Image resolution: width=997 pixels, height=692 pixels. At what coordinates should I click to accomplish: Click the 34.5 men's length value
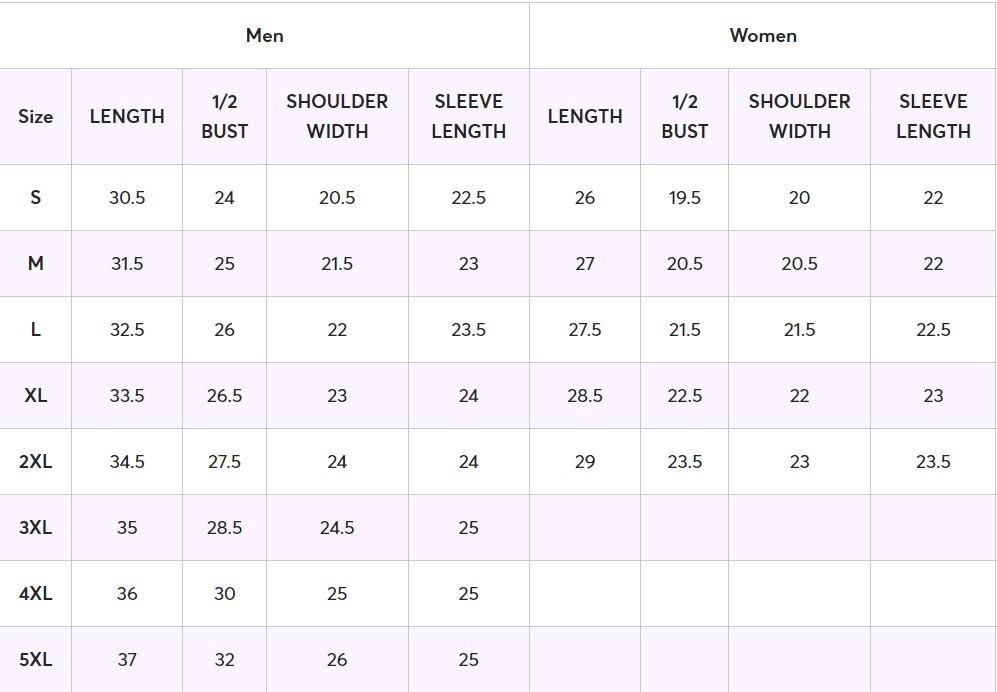pyautogui.click(x=127, y=462)
